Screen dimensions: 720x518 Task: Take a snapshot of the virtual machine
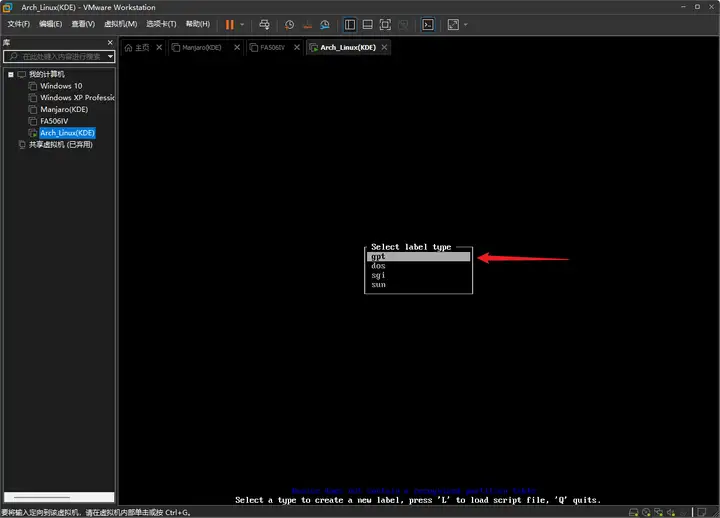[290, 24]
